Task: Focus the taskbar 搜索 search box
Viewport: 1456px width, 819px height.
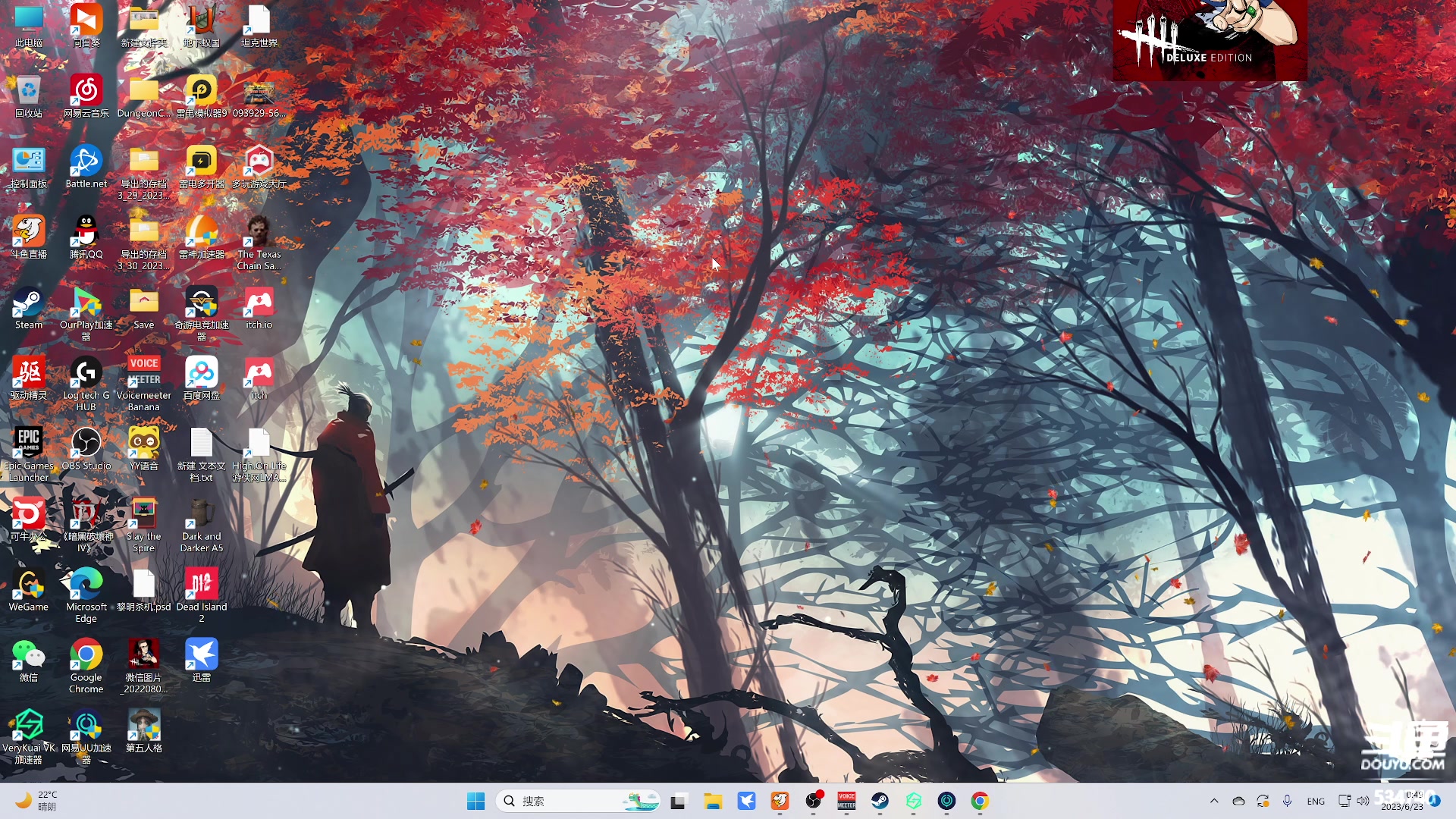Action: click(578, 801)
